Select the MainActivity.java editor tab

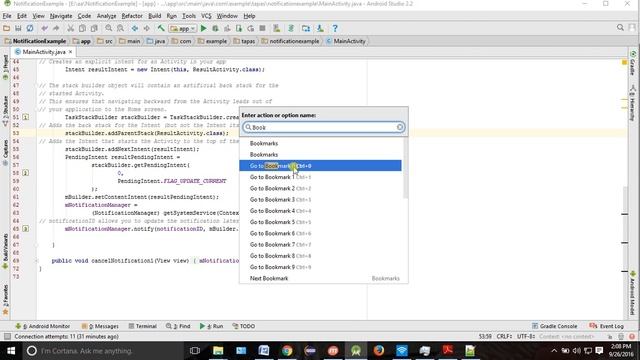(x=43, y=52)
